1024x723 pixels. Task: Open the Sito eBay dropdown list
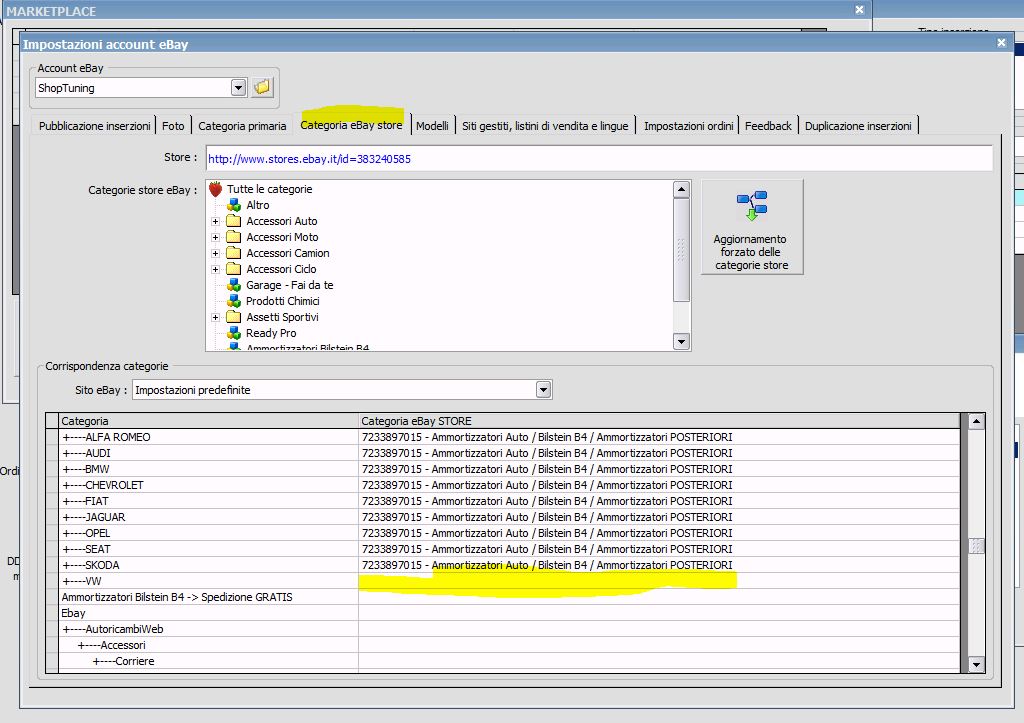543,390
